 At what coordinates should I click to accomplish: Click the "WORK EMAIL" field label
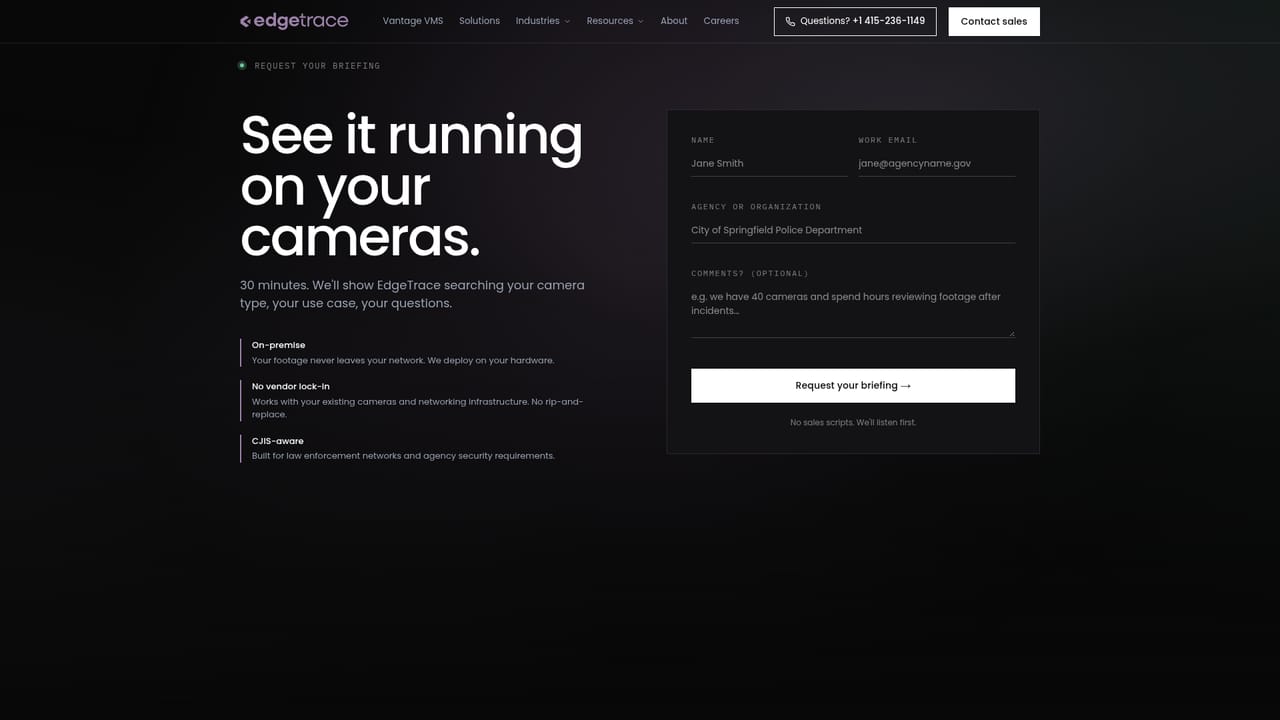pos(888,140)
